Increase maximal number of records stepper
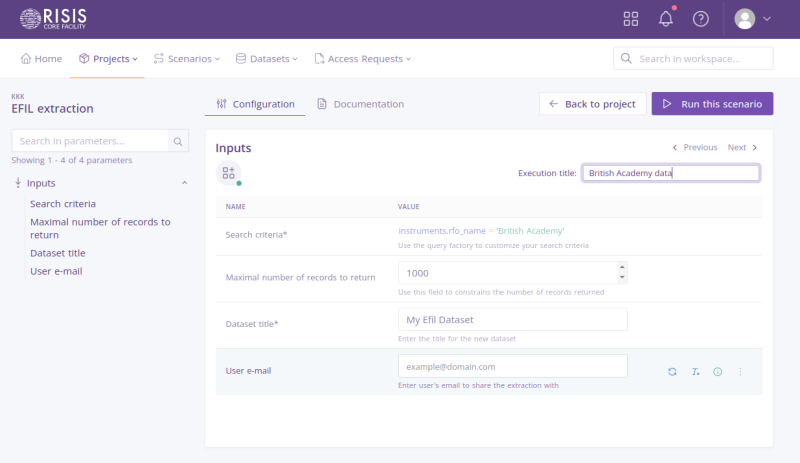This screenshot has width=800, height=463. pyautogui.click(x=623, y=268)
